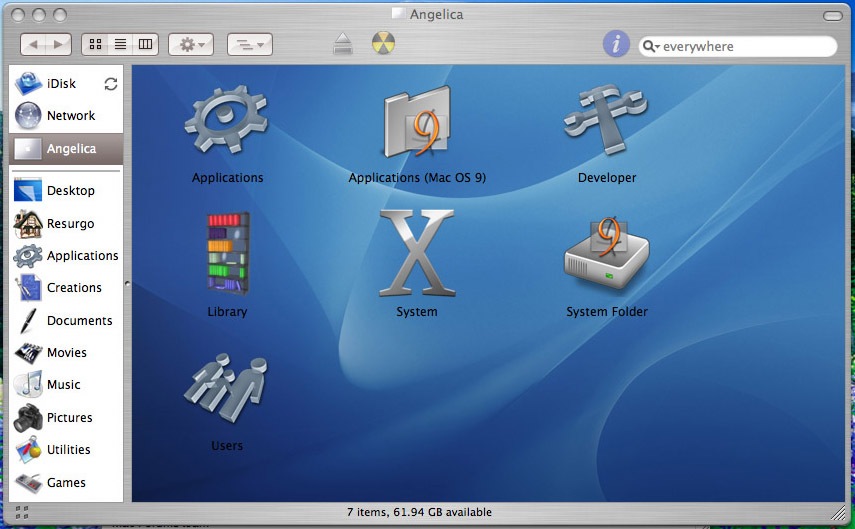The image size is (855, 529).
Task: Click the sidebar divider handle dot
Action: (128, 284)
